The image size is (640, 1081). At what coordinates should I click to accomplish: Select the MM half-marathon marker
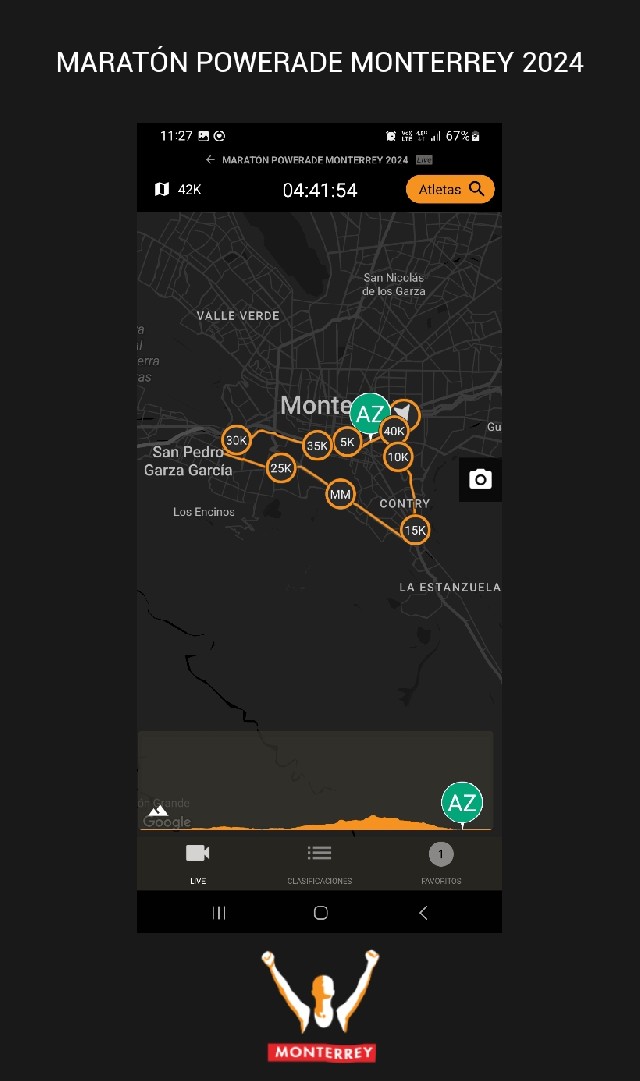340,494
